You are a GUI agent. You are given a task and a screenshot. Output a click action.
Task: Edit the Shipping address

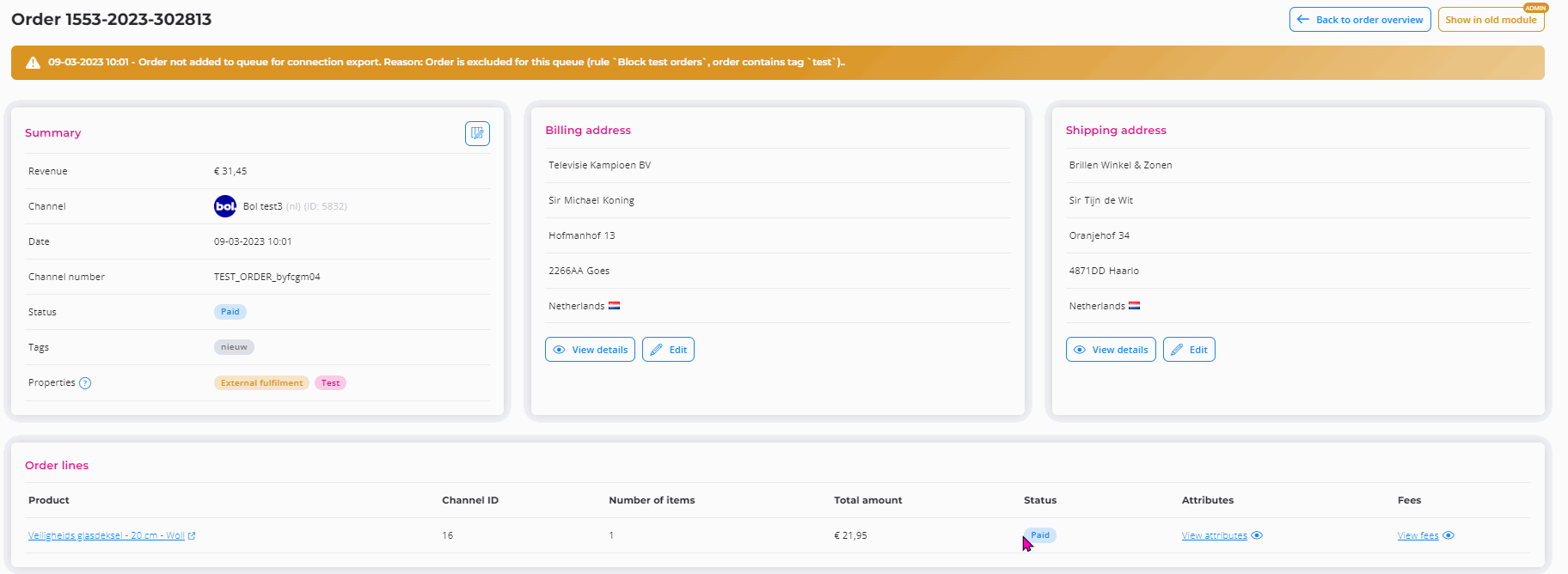click(x=1189, y=350)
